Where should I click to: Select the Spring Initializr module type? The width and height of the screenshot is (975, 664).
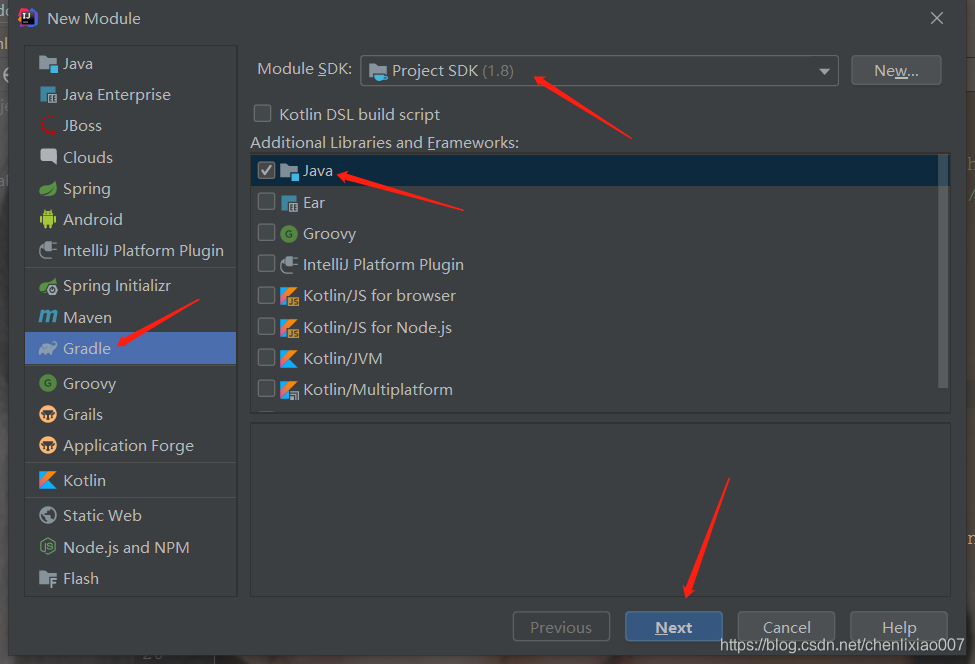131,286
